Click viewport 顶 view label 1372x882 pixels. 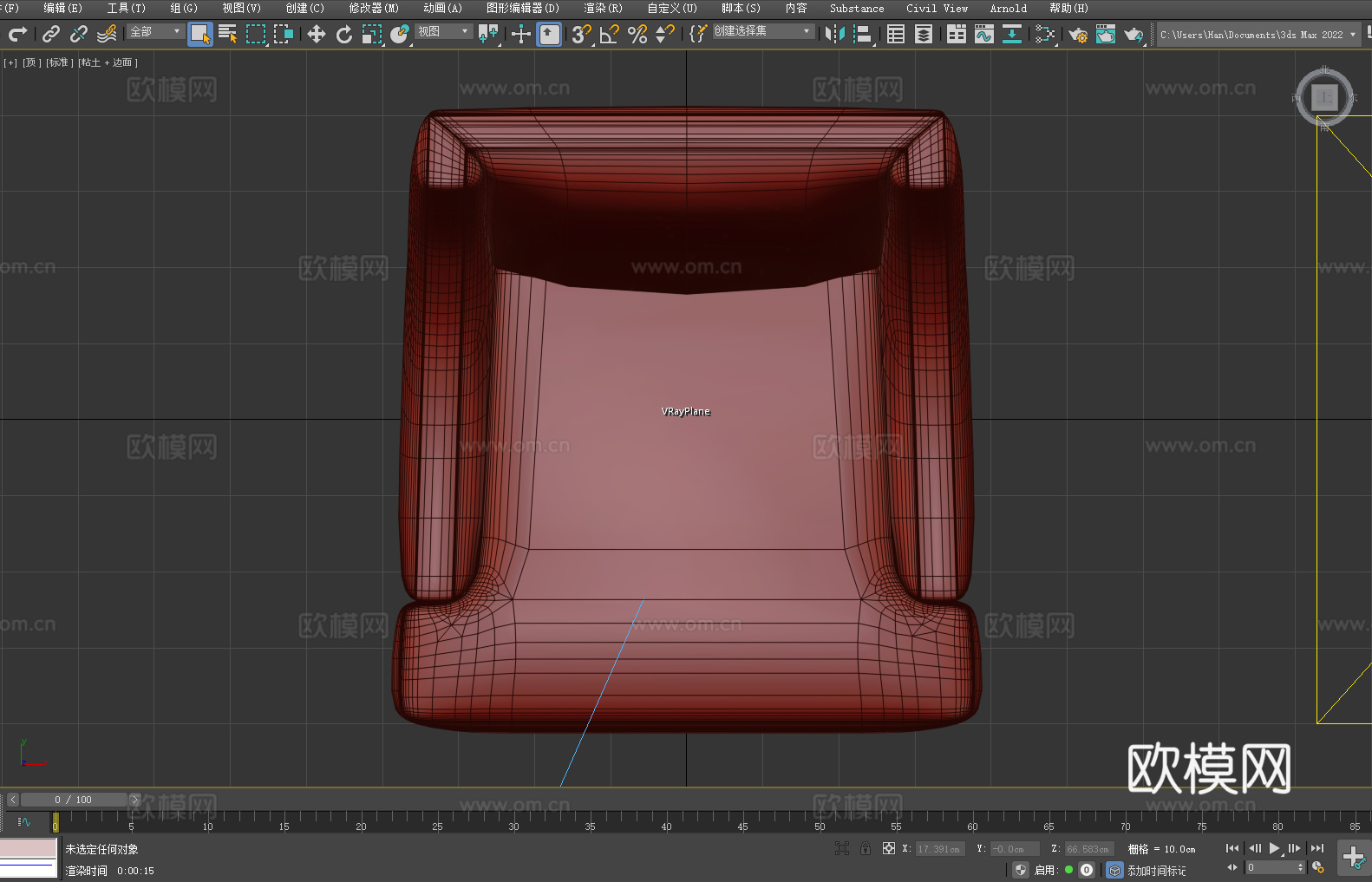coord(31,62)
